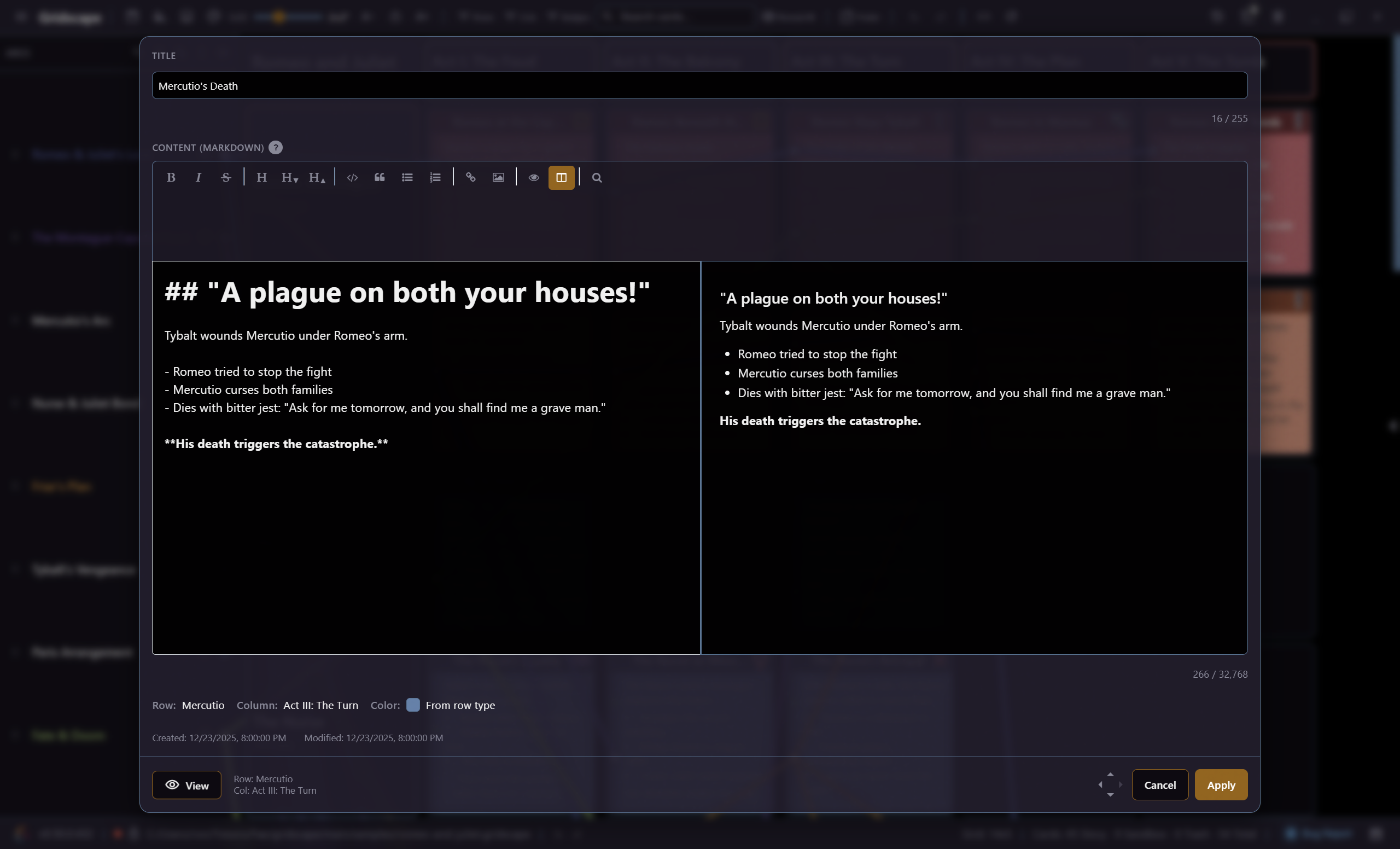1400x849 pixels.
Task: Click the color swatch next to Color label
Action: pos(413,705)
